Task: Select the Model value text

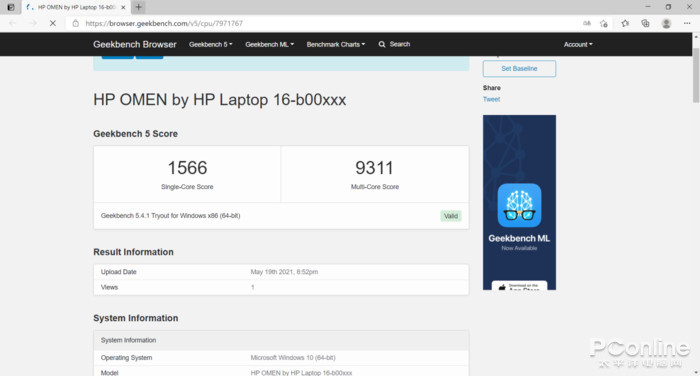Action: click(x=301, y=372)
